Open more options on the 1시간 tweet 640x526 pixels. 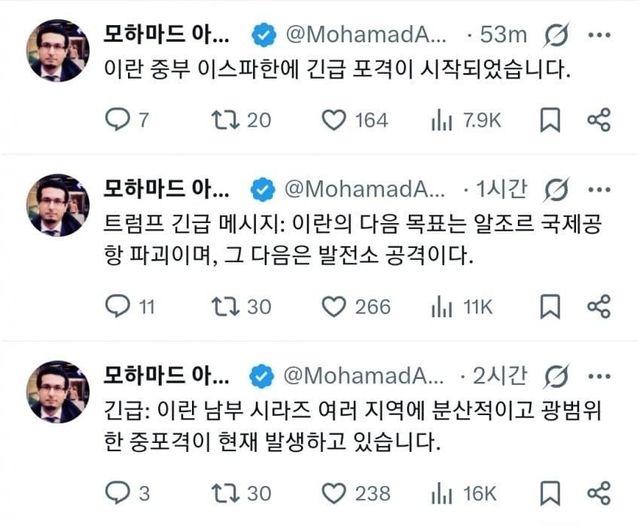click(x=600, y=189)
